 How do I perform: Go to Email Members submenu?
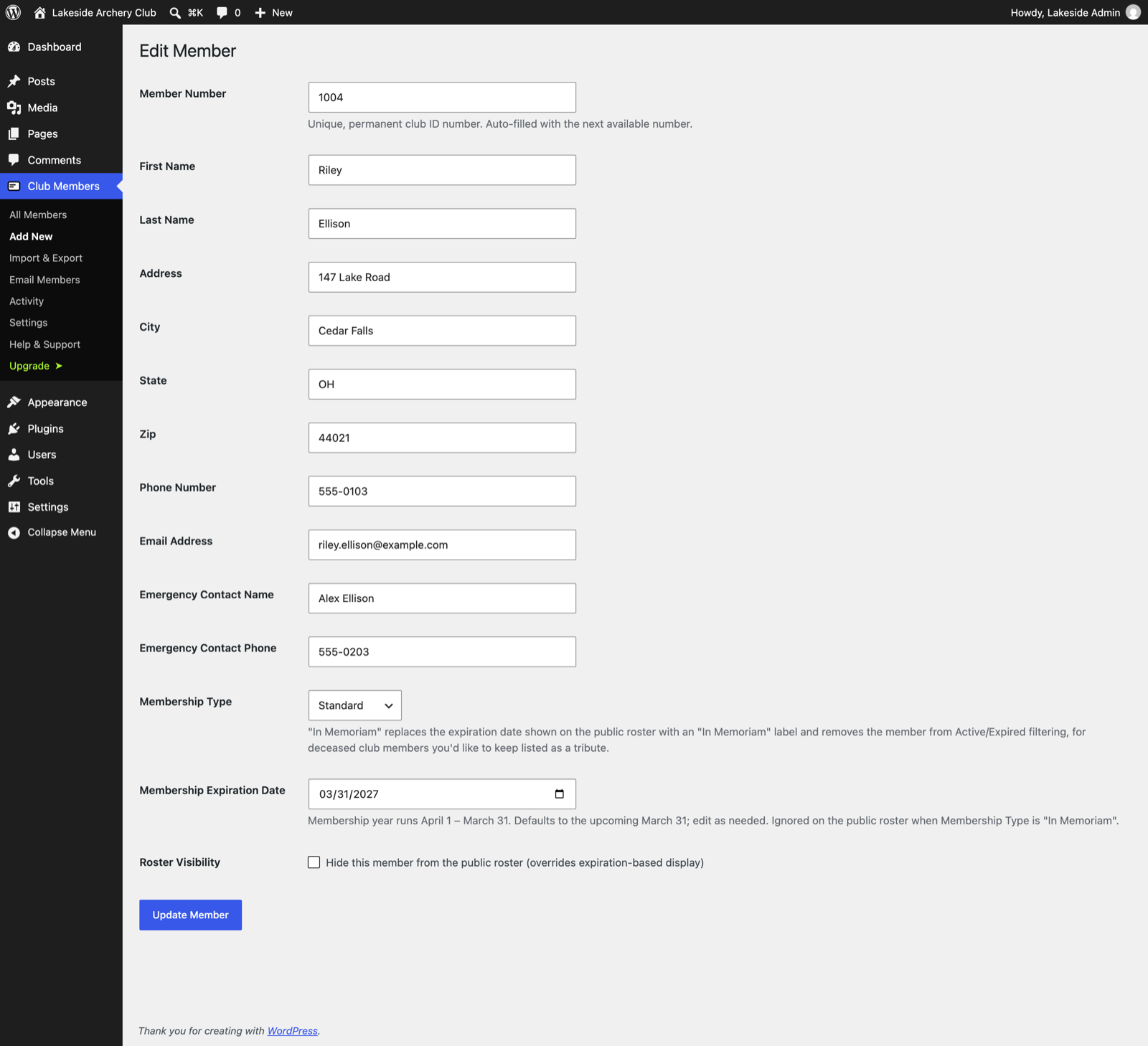[x=44, y=280]
